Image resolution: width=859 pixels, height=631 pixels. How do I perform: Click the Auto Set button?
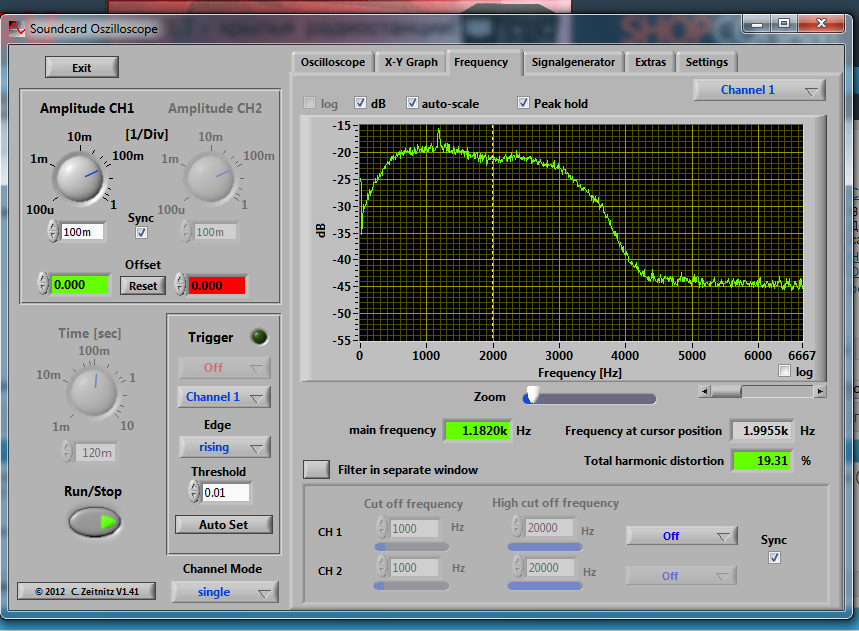click(224, 525)
